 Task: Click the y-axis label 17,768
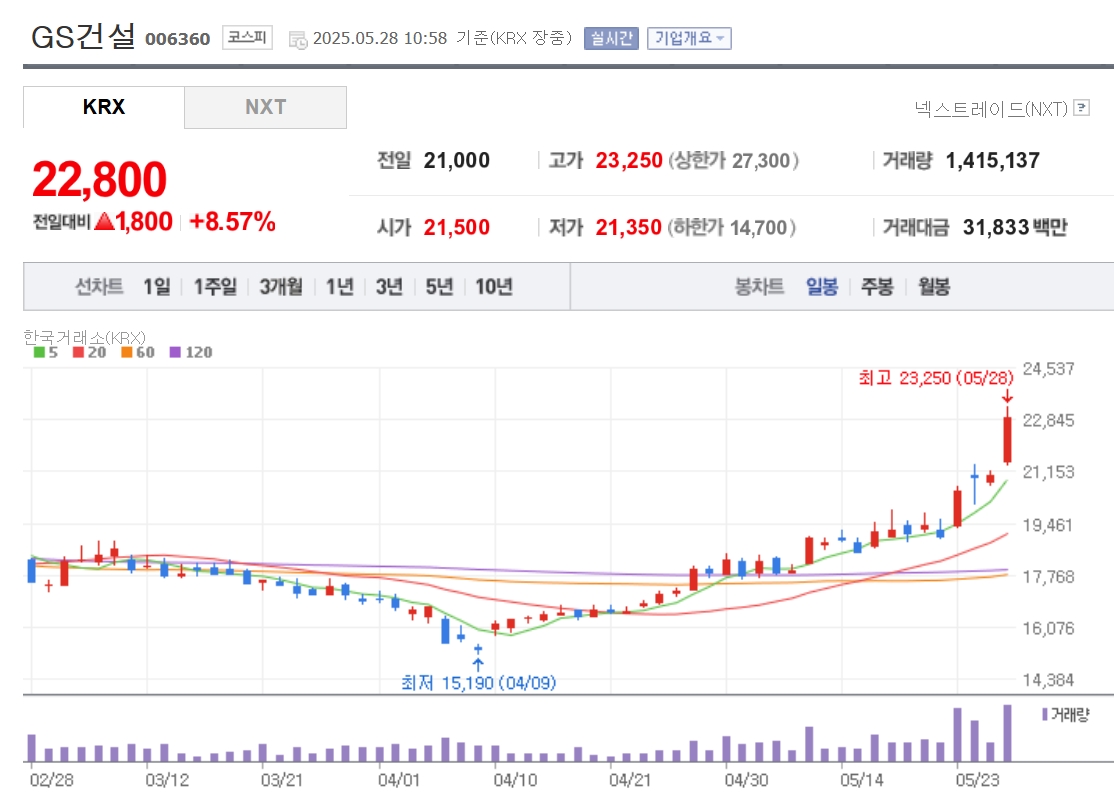point(1049,577)
